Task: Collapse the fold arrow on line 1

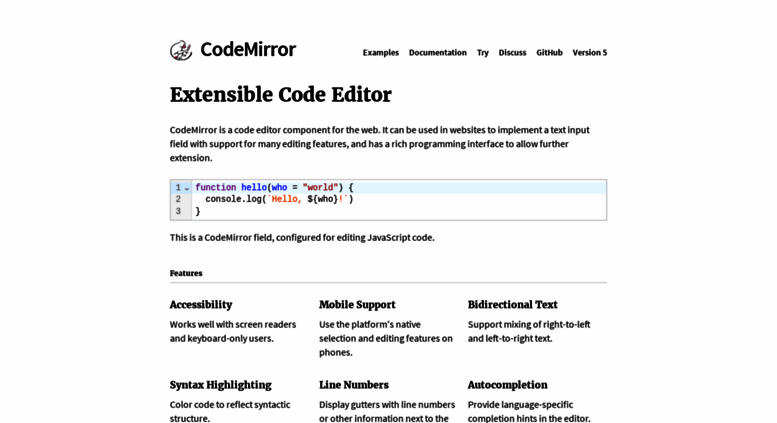Action: tap(187, 188)
